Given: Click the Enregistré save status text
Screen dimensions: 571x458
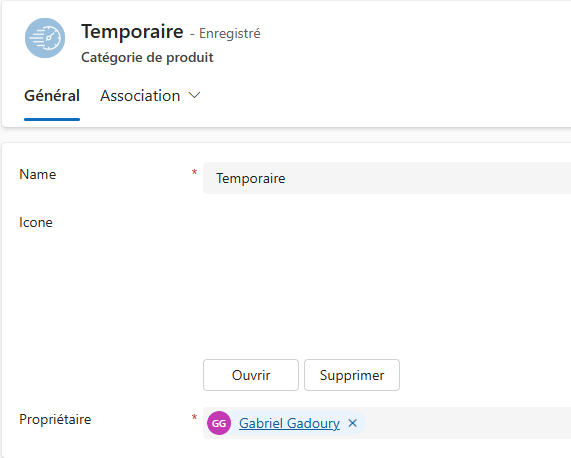Looking at the screenshot, I should coord(229,33).
